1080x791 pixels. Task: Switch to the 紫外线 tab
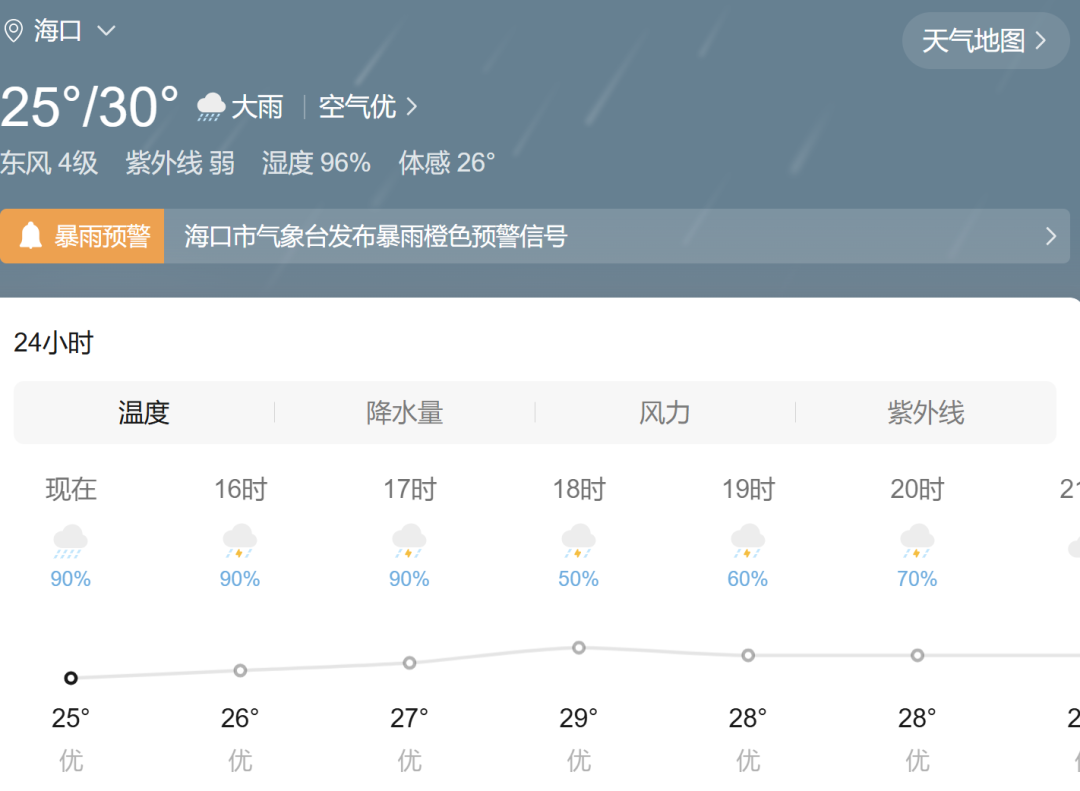(926, 413)
